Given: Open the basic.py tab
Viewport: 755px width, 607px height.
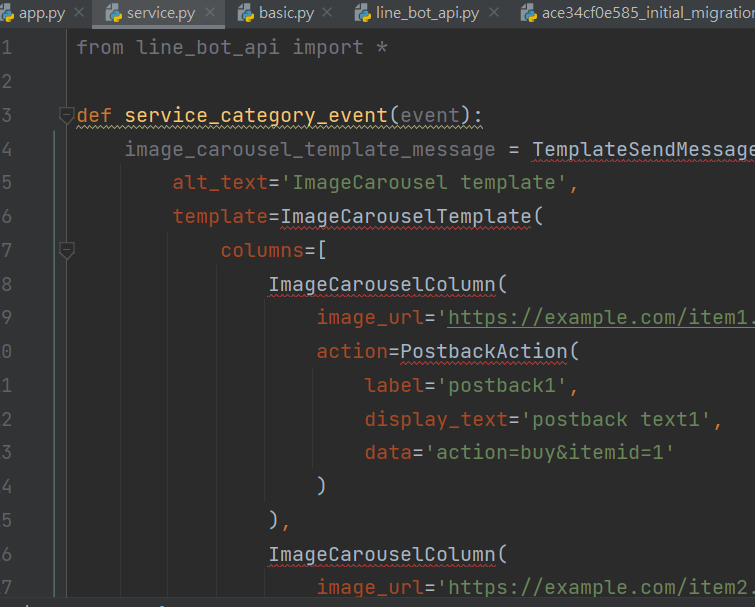Looking at the screenshot, I should [x=286, y=13].
